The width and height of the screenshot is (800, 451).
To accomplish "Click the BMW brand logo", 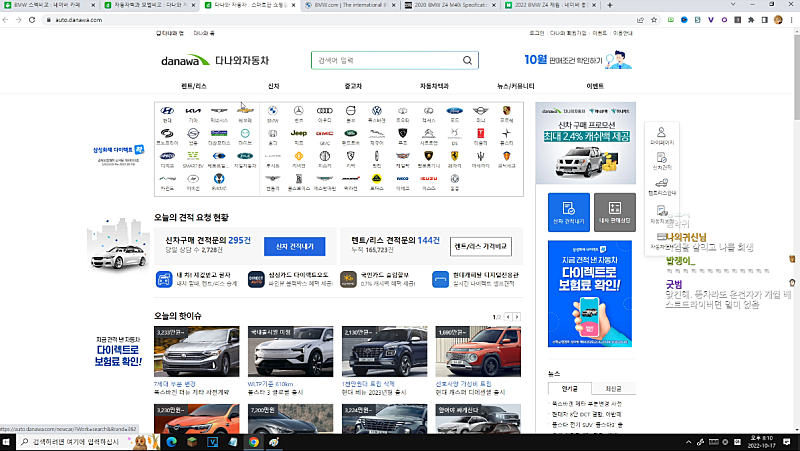I will [x=272, y=111].
